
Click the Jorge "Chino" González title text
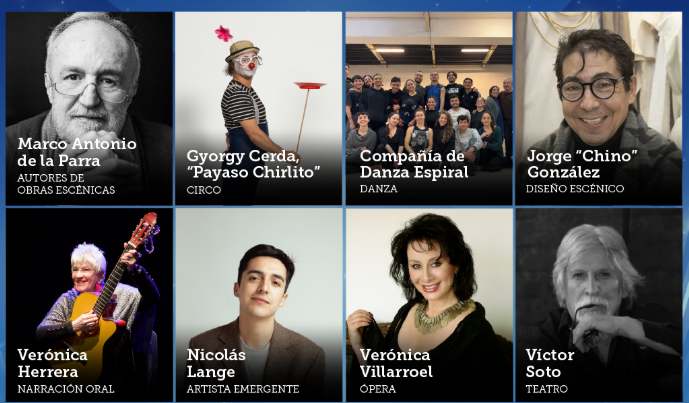pos(582,164)
